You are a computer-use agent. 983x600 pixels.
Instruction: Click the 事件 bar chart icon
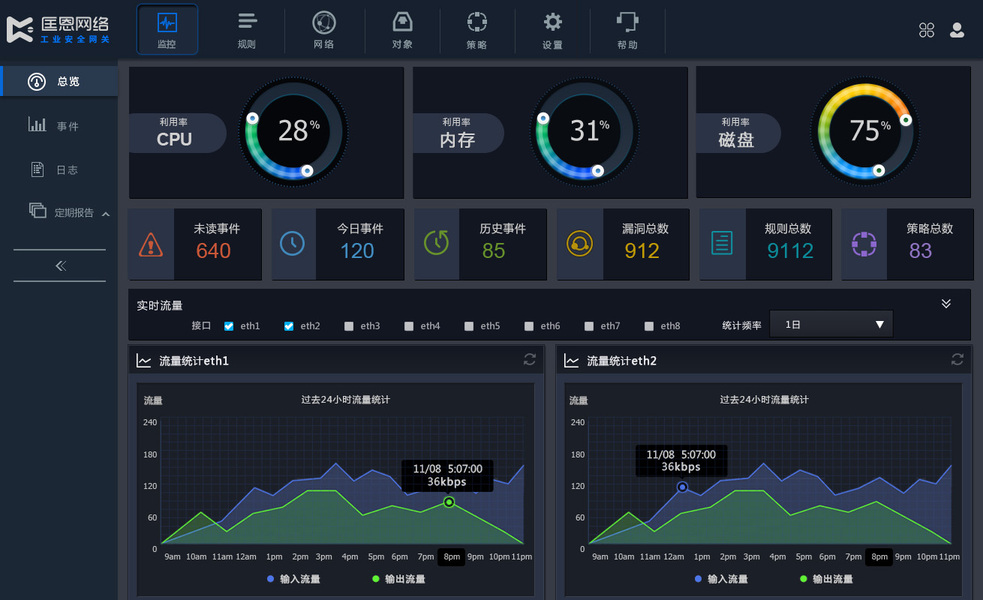click(x=37, y=124)
